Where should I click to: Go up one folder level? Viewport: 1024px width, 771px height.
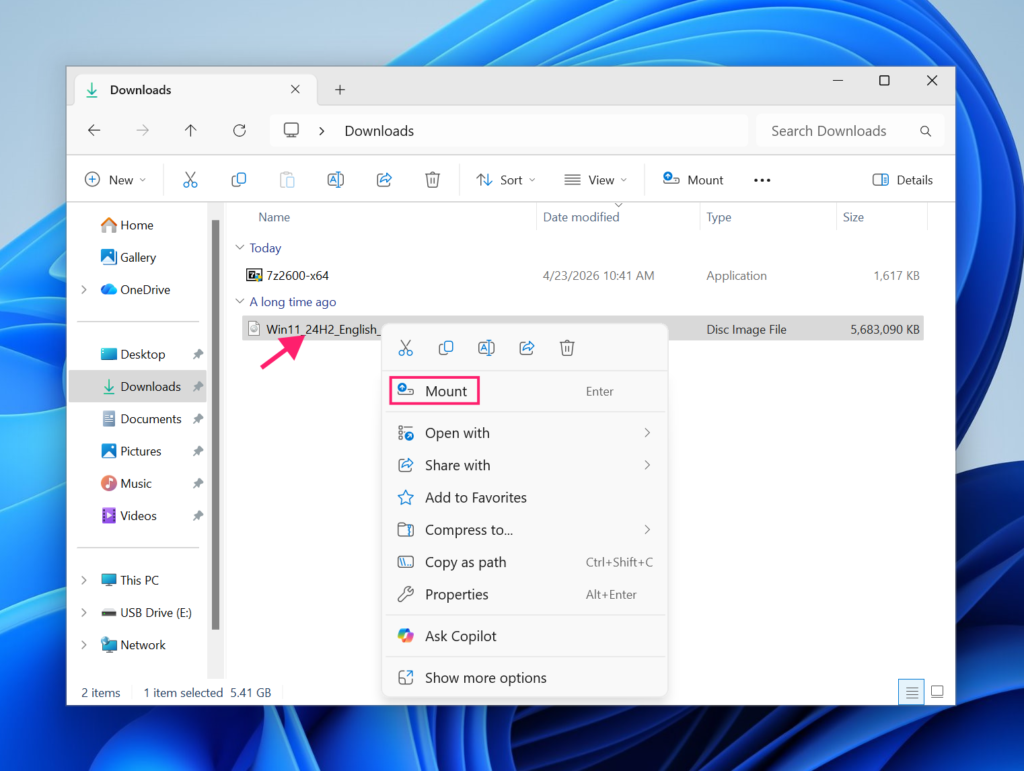[x=191, y=131]
